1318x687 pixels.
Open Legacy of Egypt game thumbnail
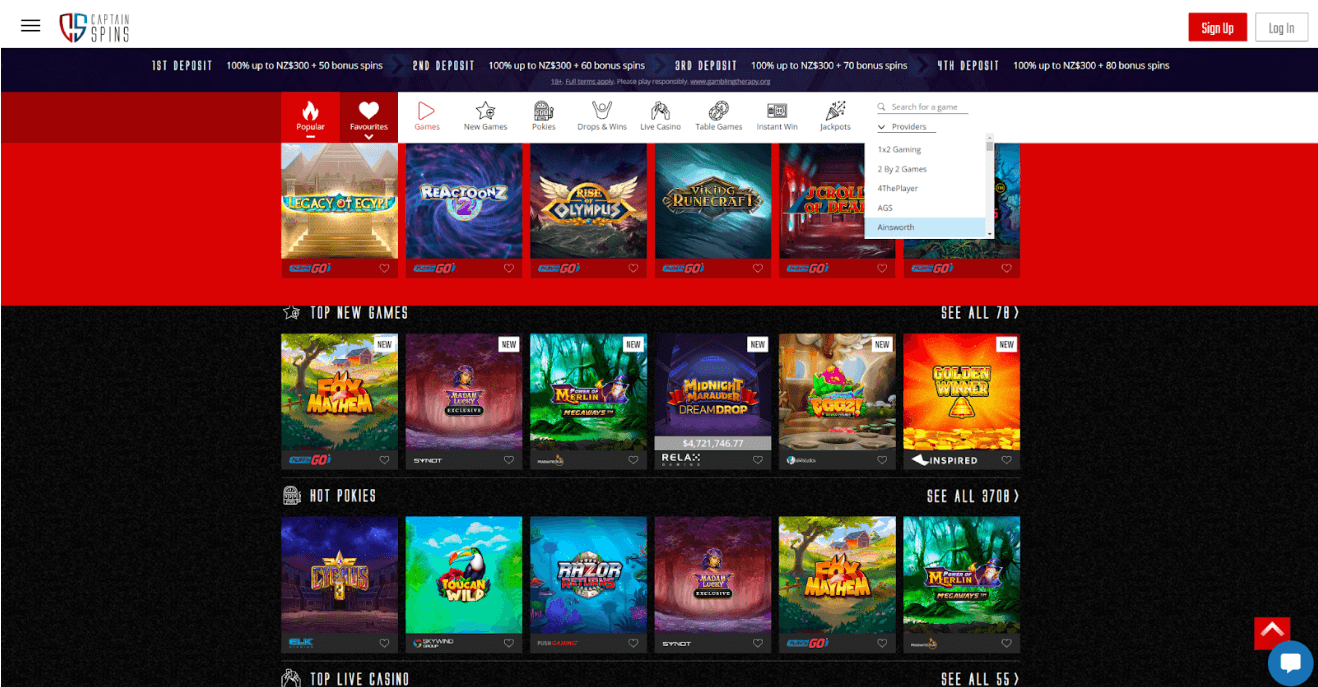coord(339,201)
